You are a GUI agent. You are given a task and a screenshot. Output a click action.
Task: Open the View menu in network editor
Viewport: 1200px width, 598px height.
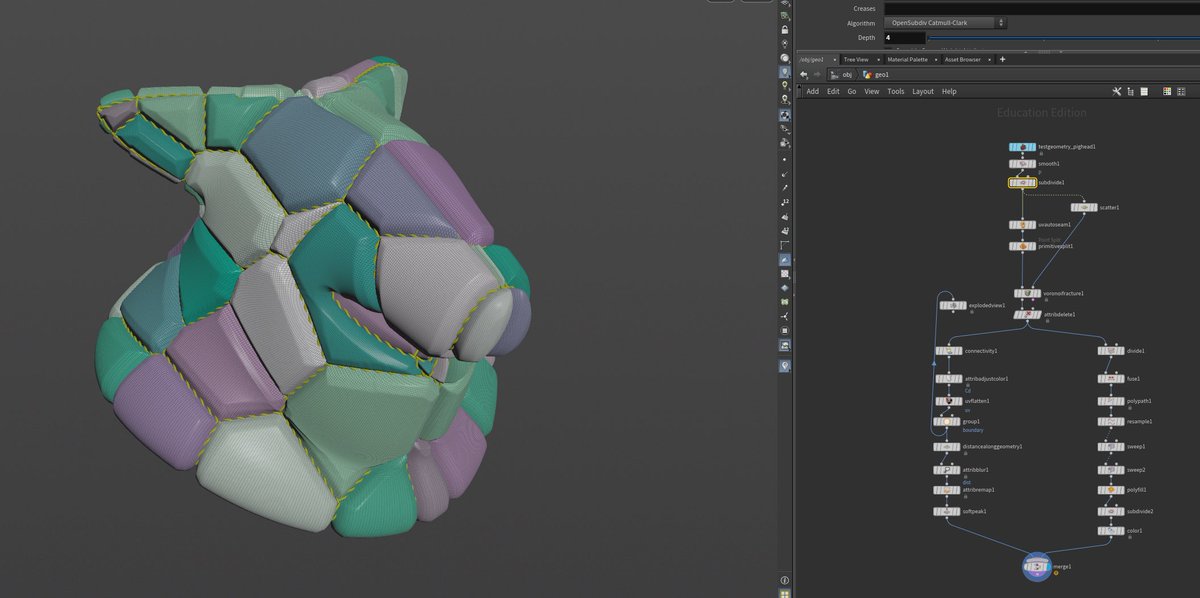tap(872, 91)
